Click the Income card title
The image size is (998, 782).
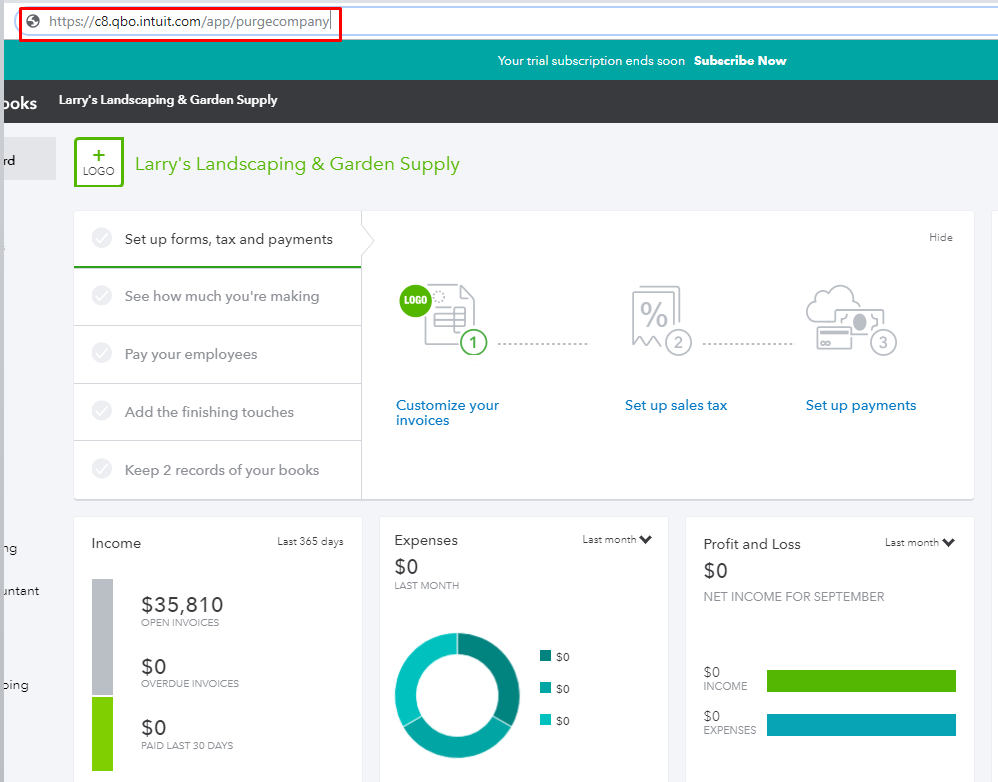[116, 543]
